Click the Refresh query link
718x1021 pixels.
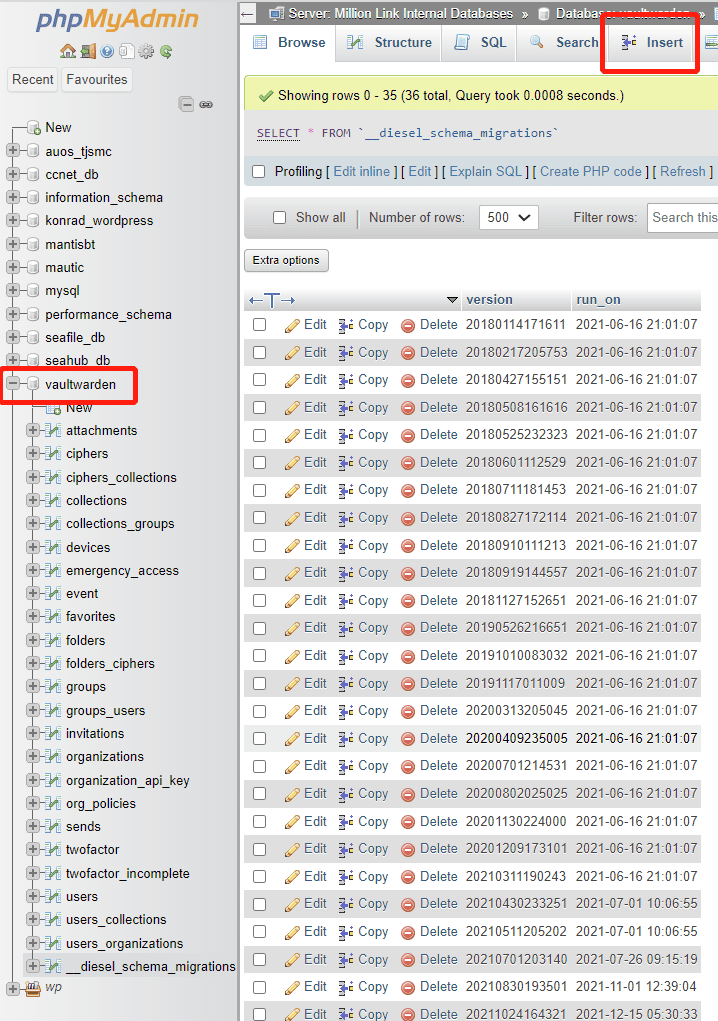click(x=683, y=171)
